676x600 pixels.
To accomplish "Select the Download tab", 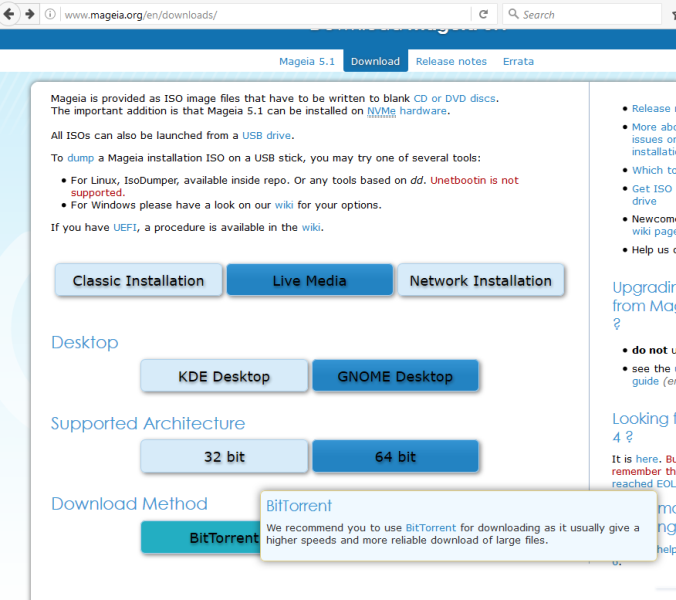I will point(375,61).
